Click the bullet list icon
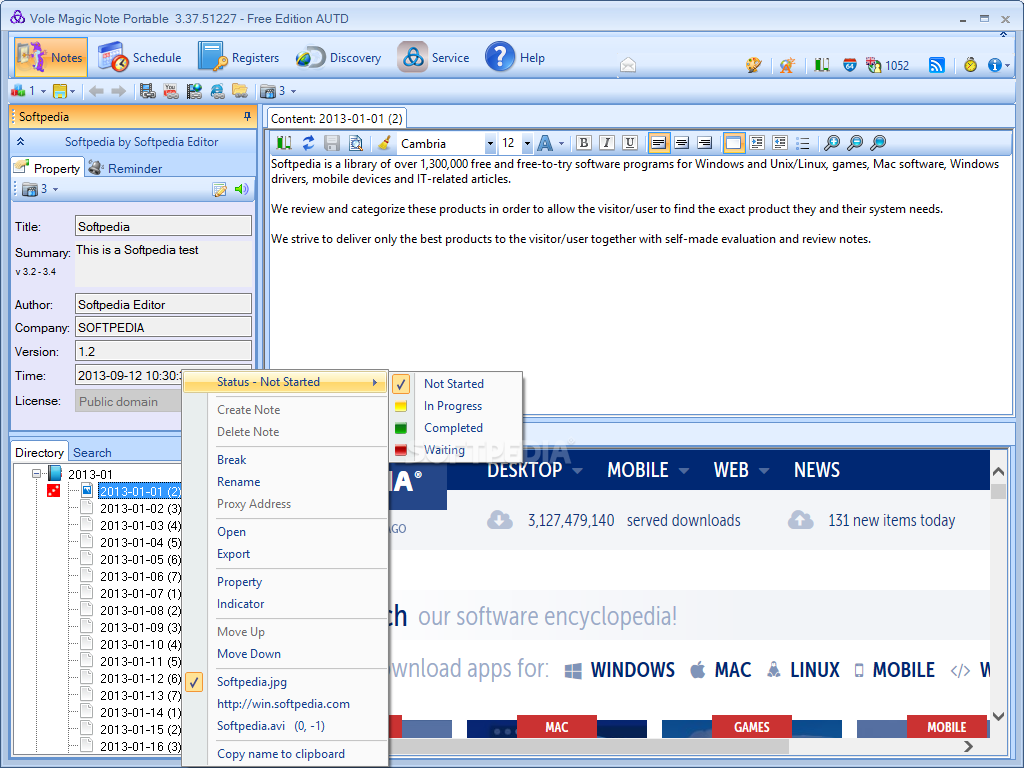1024x768 pixels. [803, 143]
